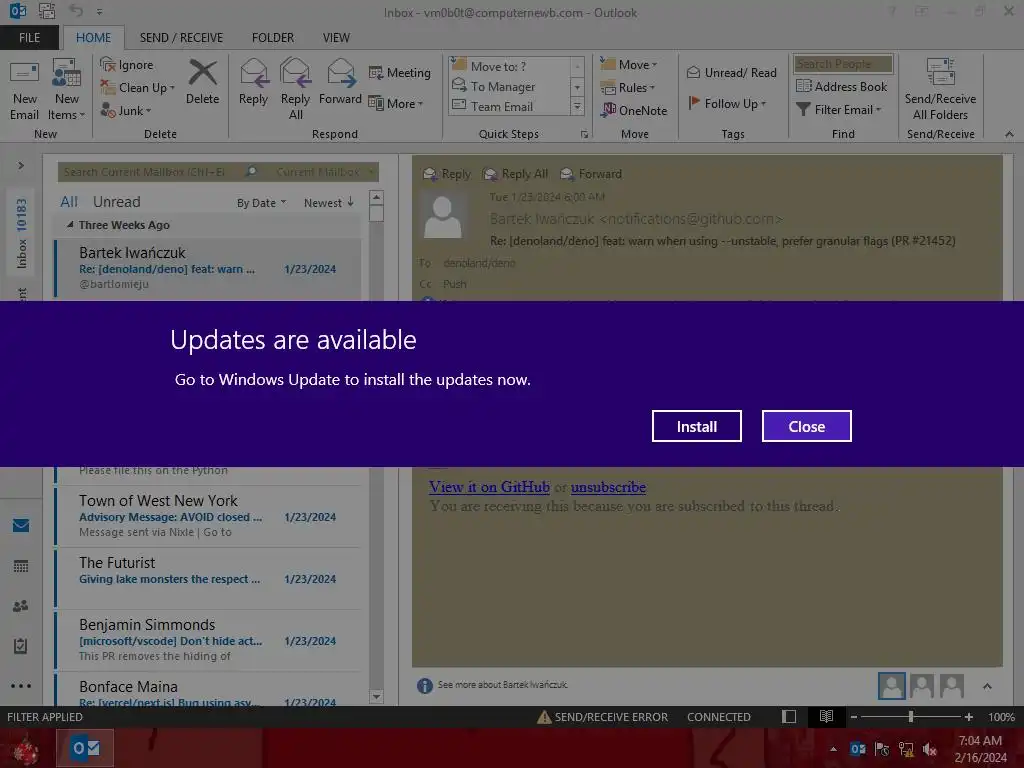
Task: Open the Move dropdown in the ribbon
Action: tap(629, 65)
